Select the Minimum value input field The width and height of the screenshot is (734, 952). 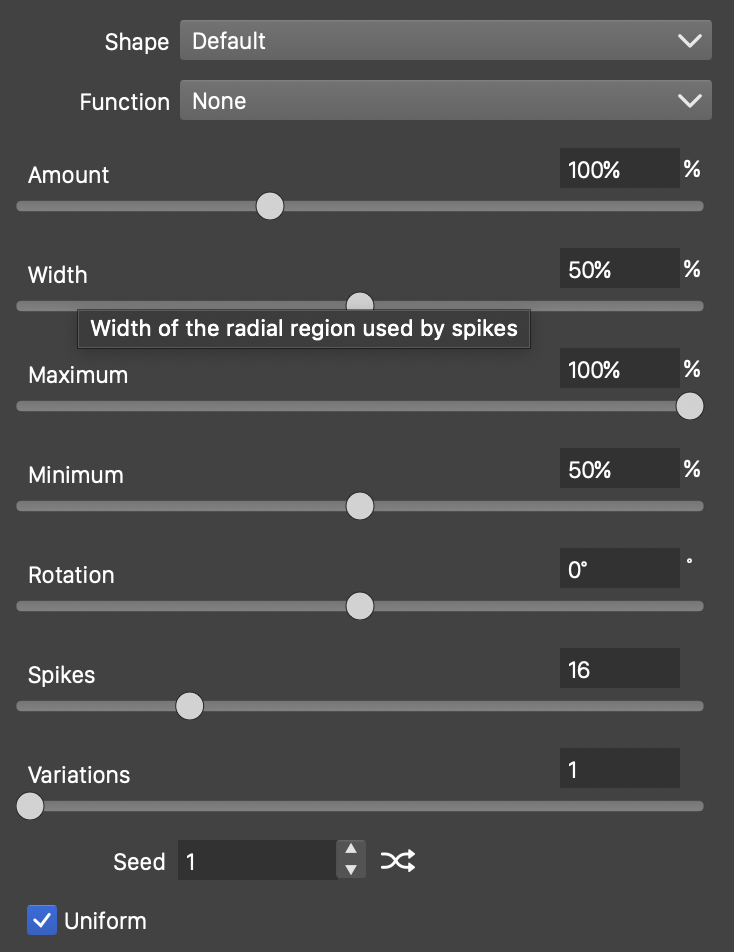pos(619,469)
